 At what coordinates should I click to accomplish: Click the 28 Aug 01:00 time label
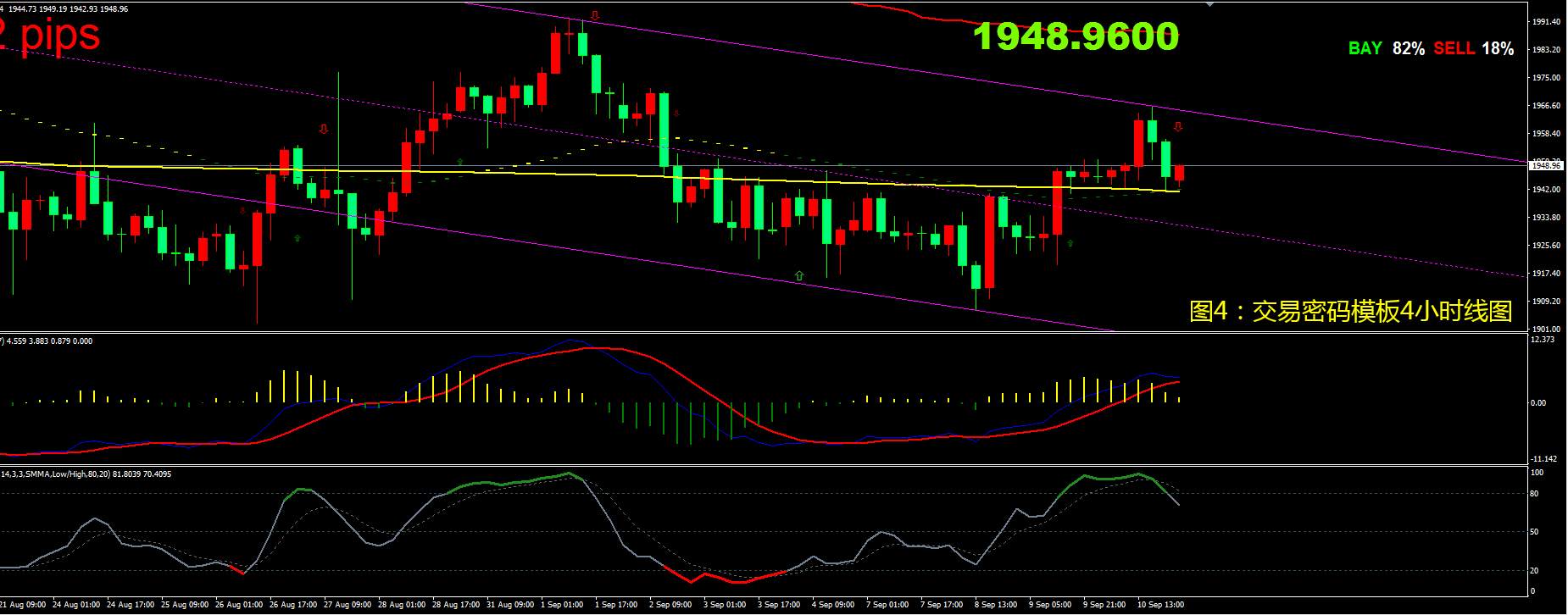coord(402,605)
